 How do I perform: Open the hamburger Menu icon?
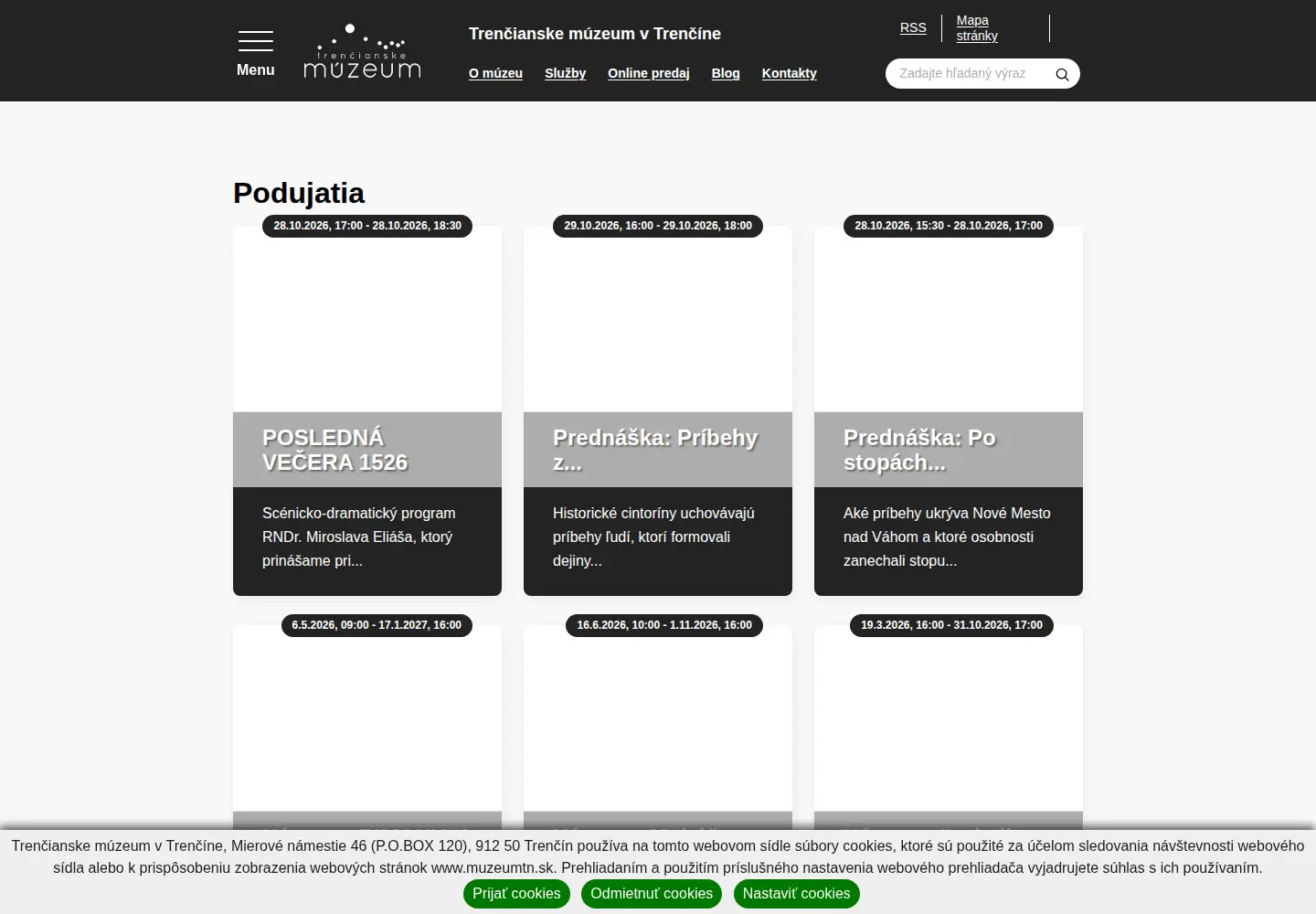[256, 41]
